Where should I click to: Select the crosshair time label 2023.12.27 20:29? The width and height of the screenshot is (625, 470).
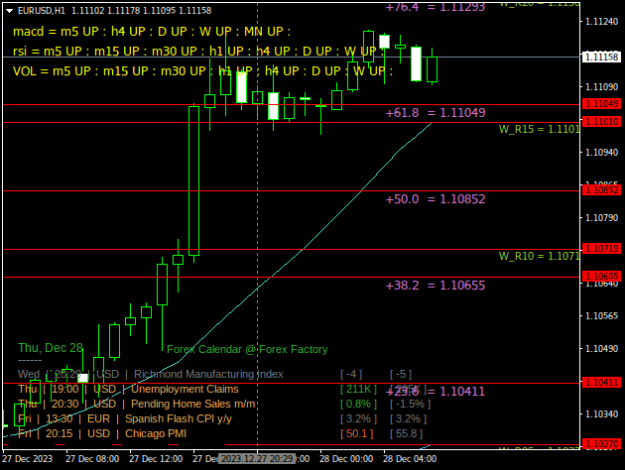coord(258,459)
